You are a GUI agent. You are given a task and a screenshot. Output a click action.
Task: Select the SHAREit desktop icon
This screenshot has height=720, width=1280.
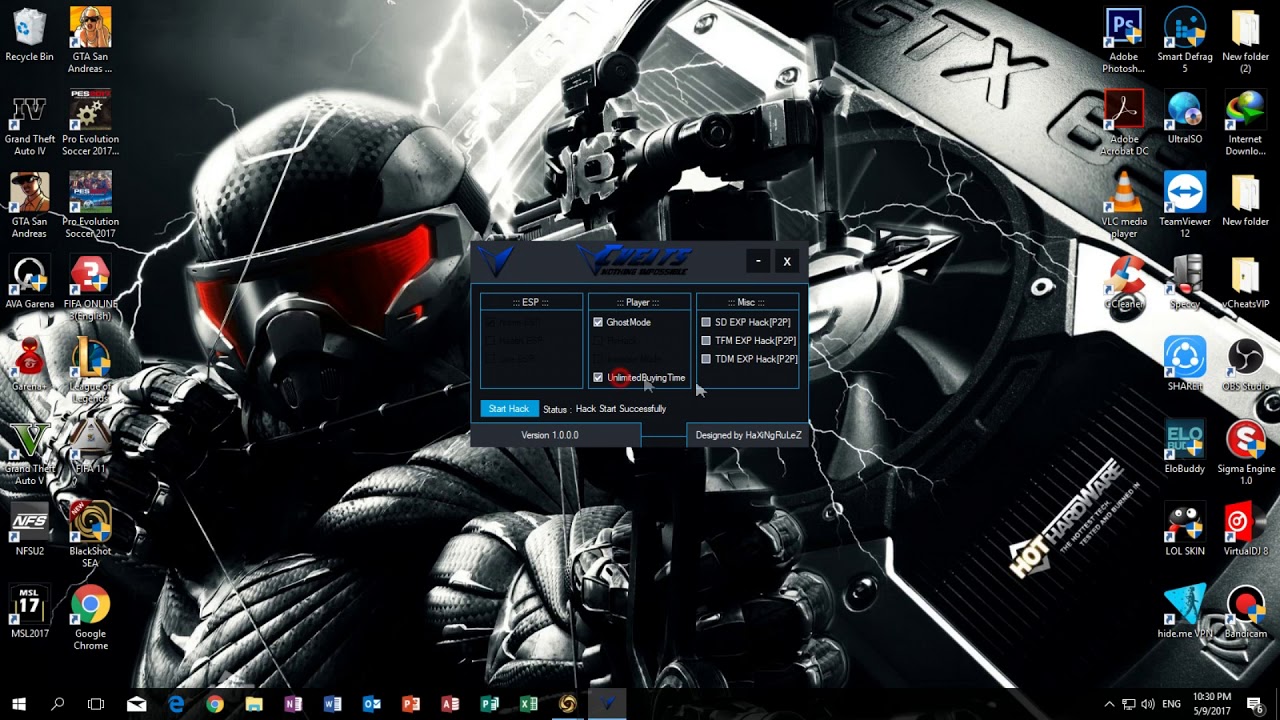(x=1185, y=365)
